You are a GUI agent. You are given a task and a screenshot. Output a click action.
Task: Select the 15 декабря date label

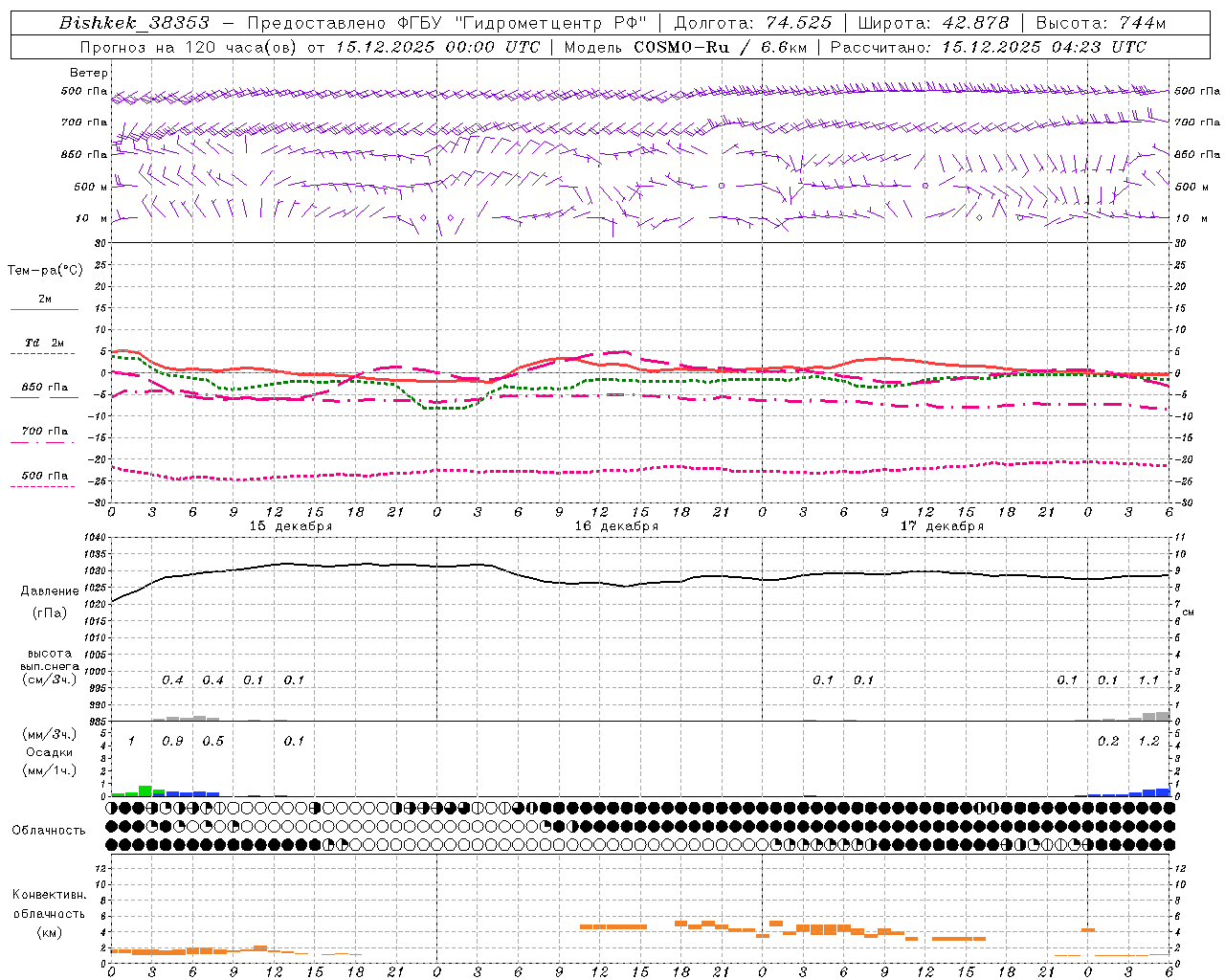coord(291,526)
